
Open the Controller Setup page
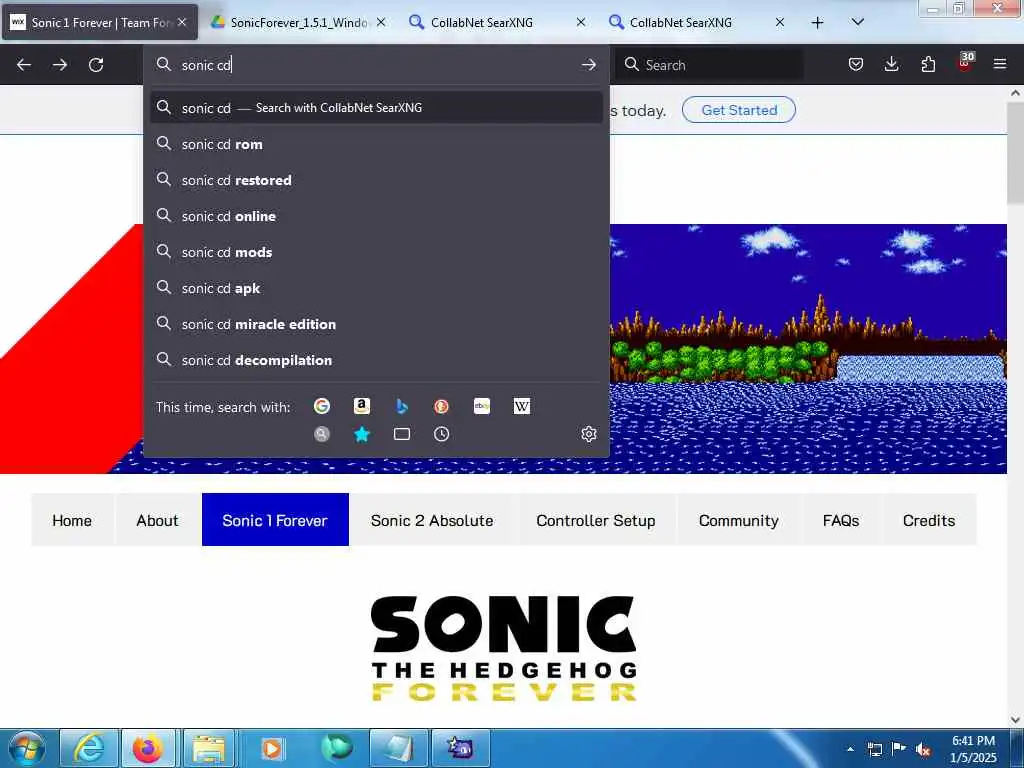[x=596, y=520]
